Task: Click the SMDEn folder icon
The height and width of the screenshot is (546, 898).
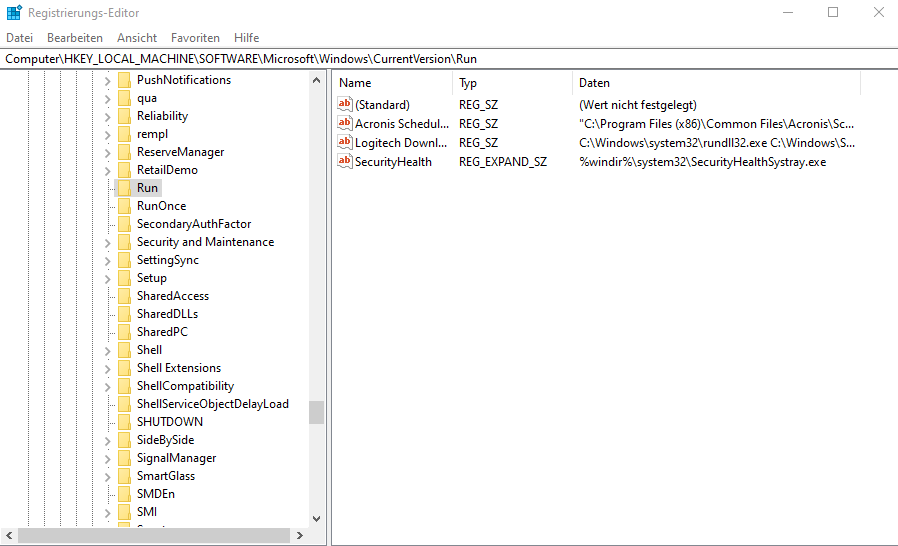Action: tap(124, 494)
